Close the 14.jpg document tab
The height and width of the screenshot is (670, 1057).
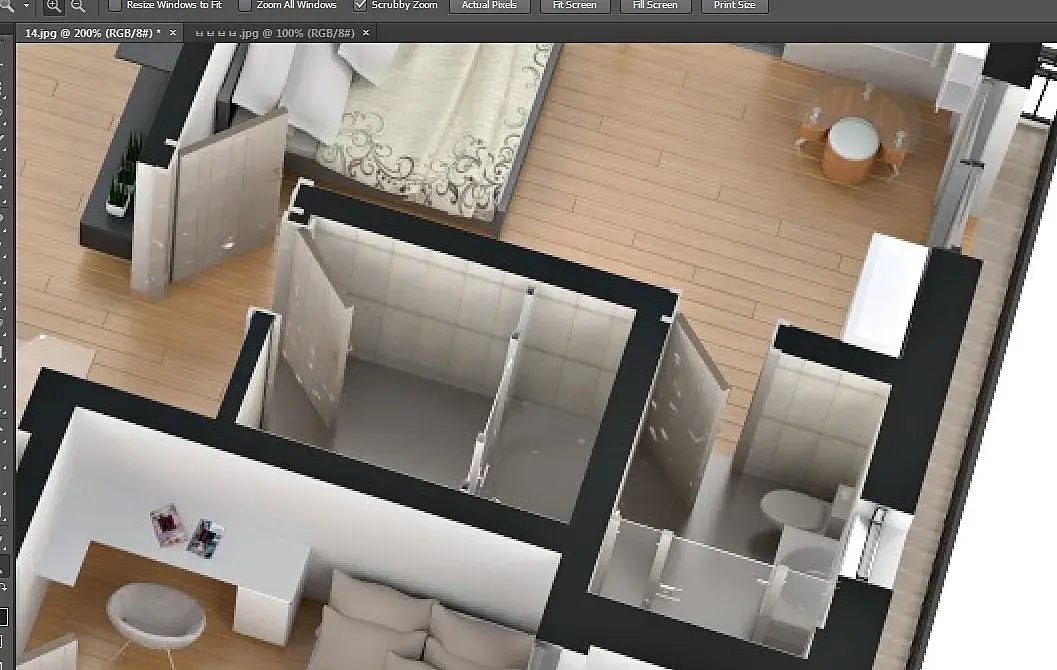click(173, 32)
